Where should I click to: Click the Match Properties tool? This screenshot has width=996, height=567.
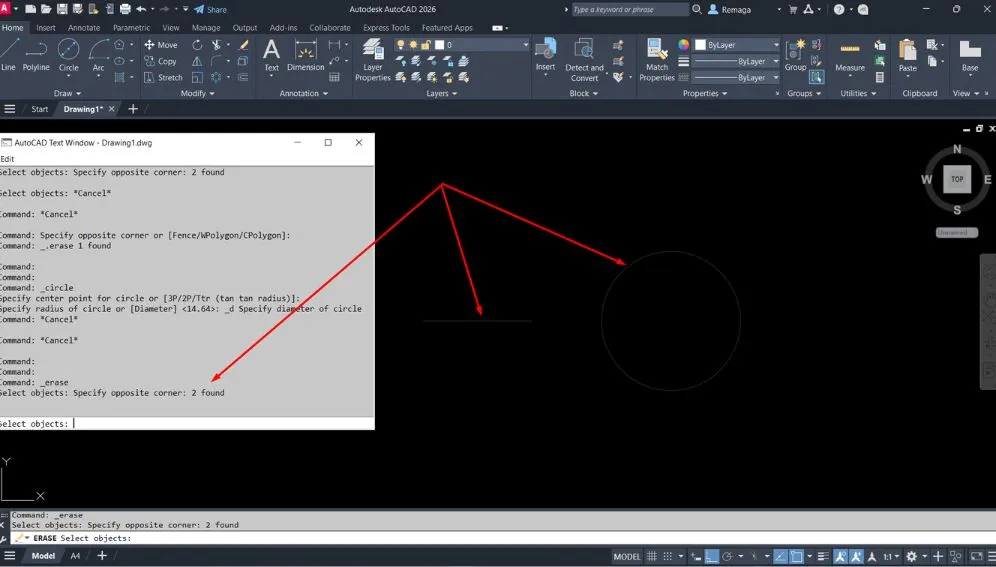657,59
